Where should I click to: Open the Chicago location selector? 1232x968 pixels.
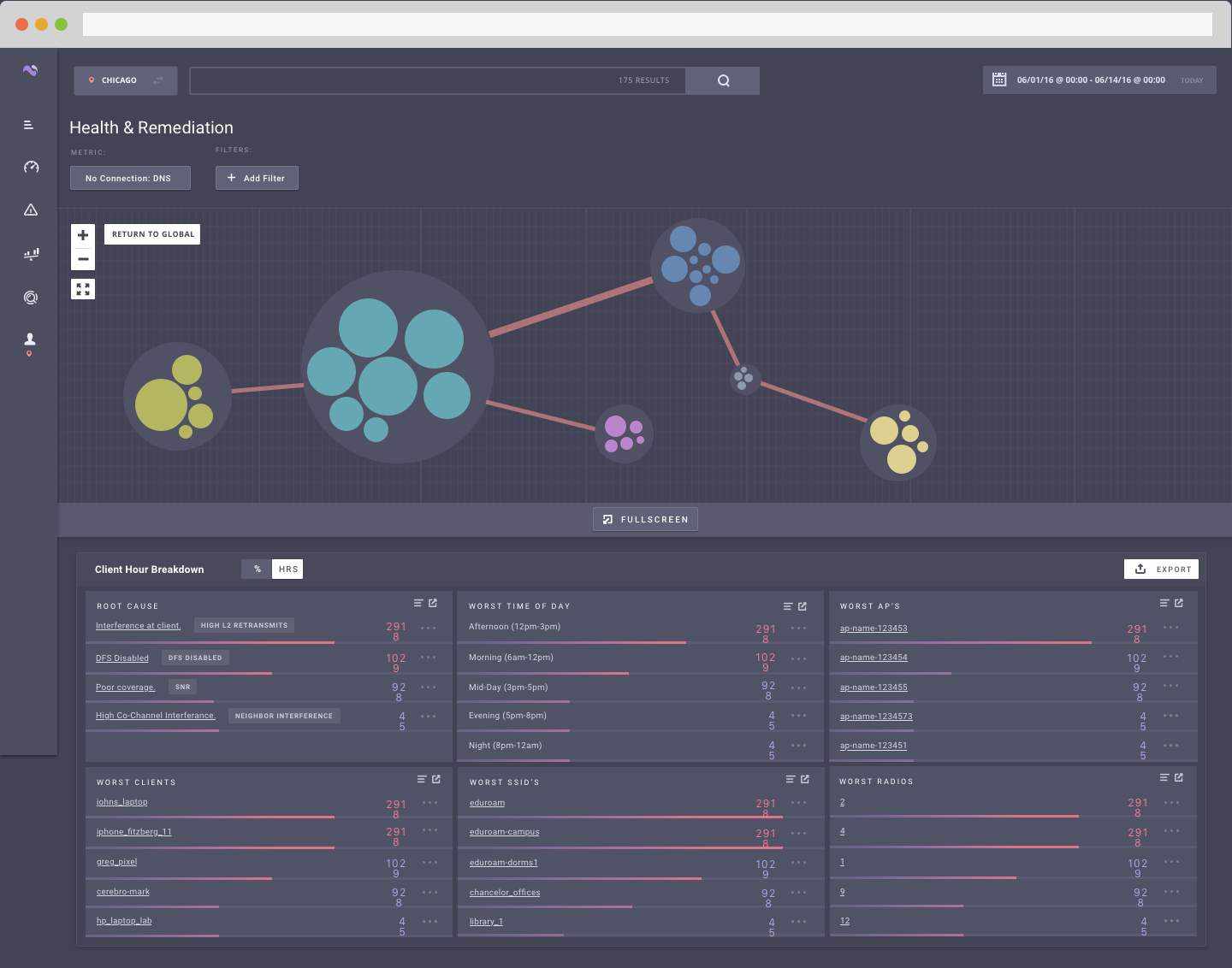126,80
